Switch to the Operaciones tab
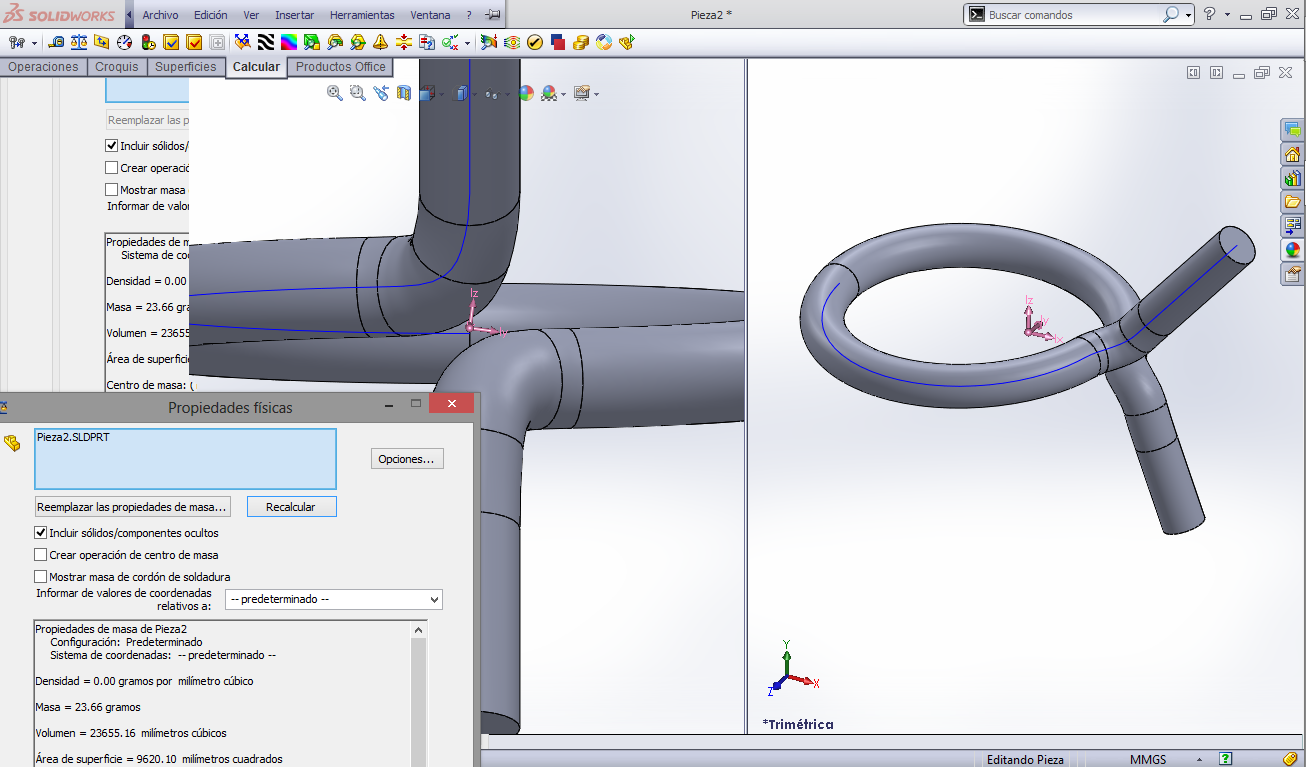The image size is (1306, 767). [x=43, y=67]
